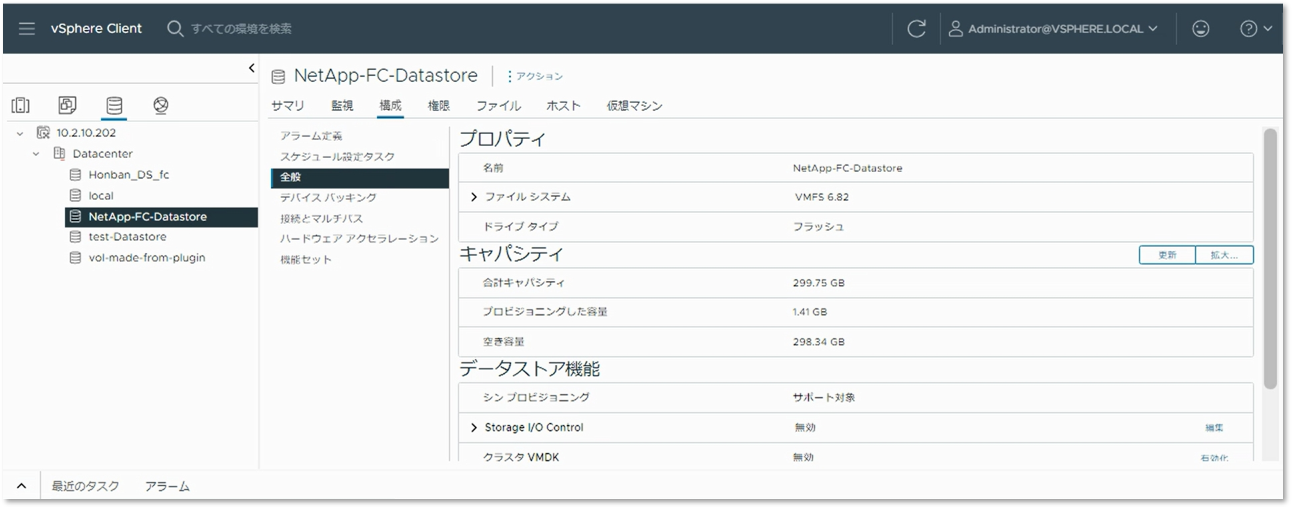Switch to the 構成 tab
Screen dimensions: 1292x508
coord(390,106)
